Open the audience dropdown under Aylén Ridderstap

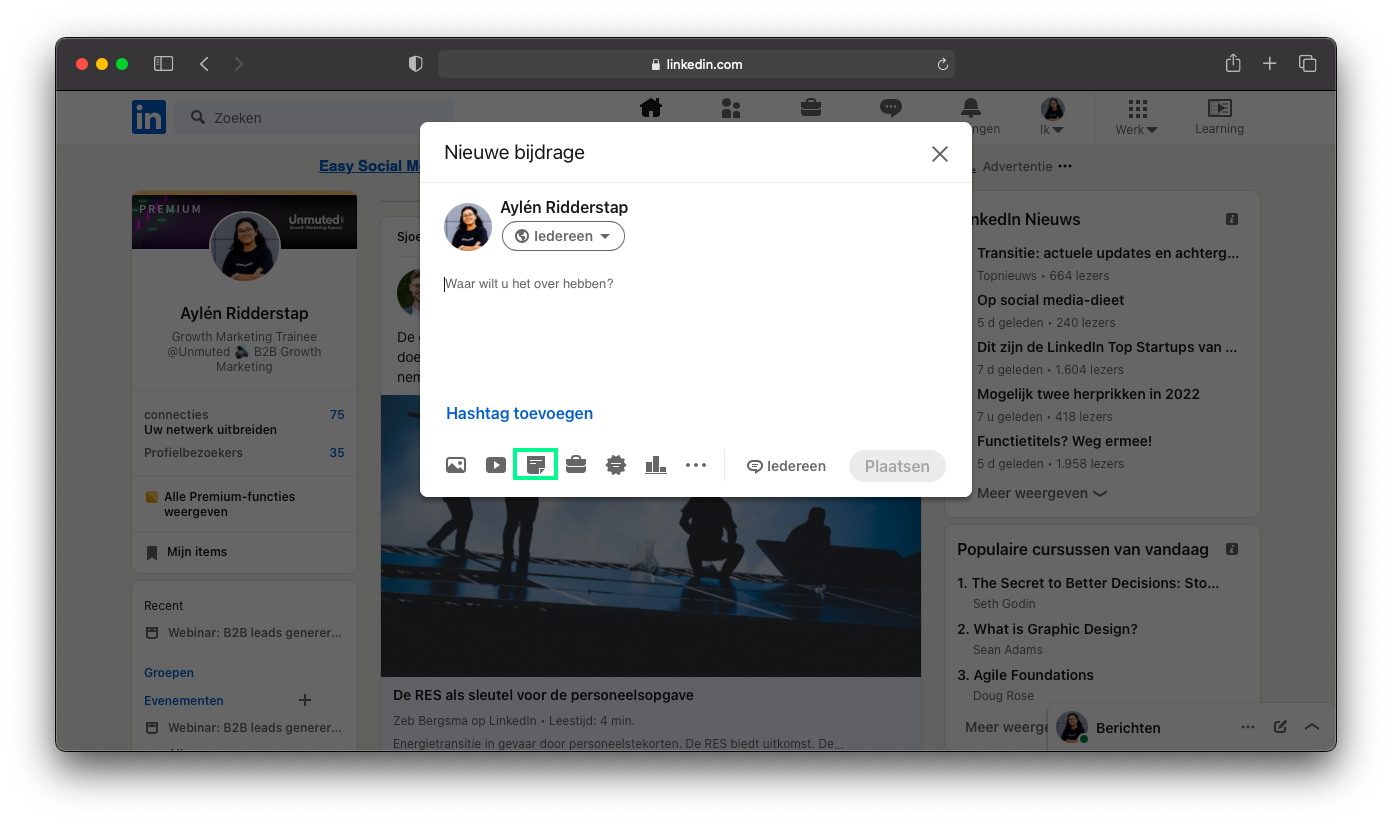click(x=563, y=236)
